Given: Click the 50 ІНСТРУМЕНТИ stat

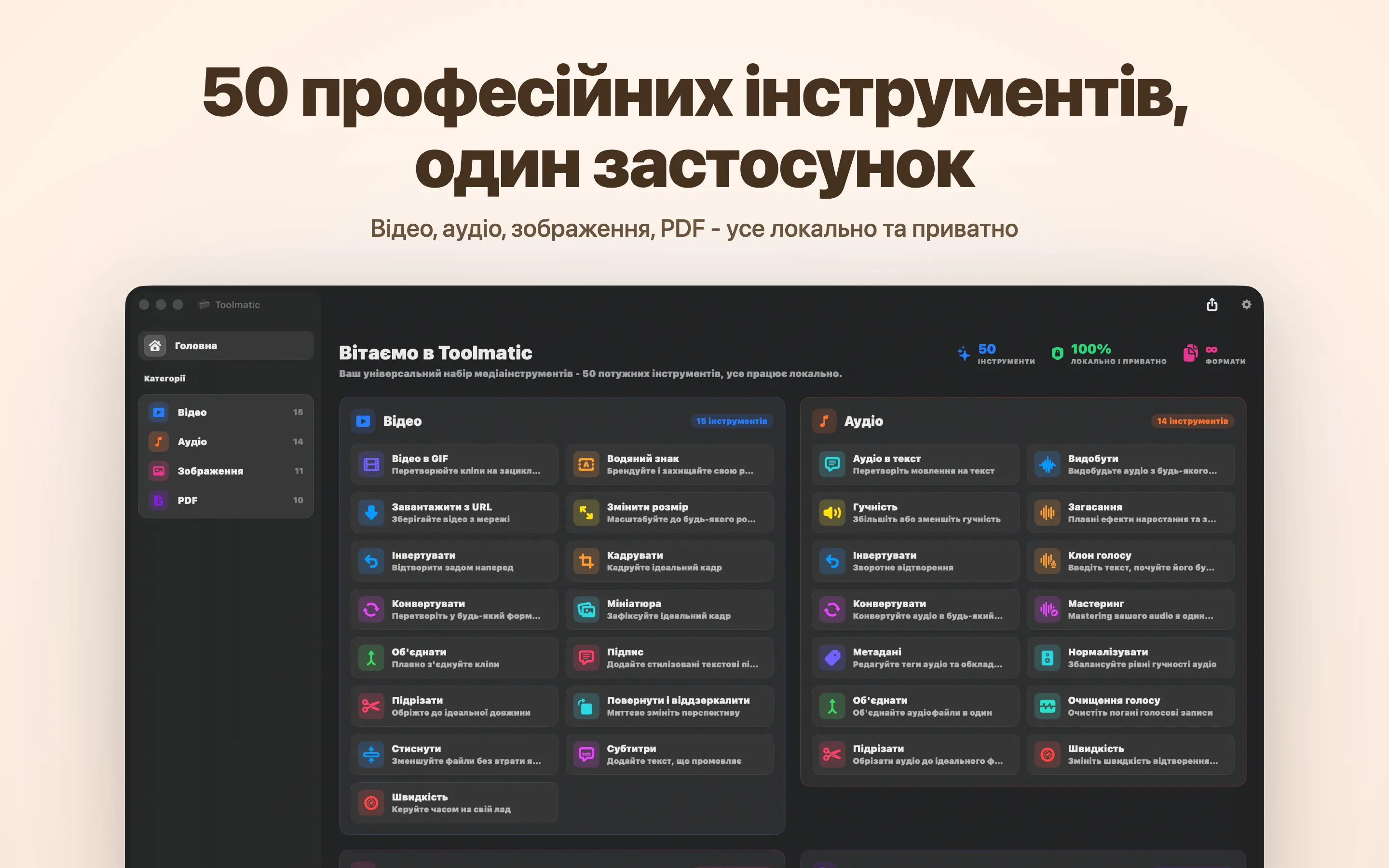Looking at the screenshot, I should point(996,353).
